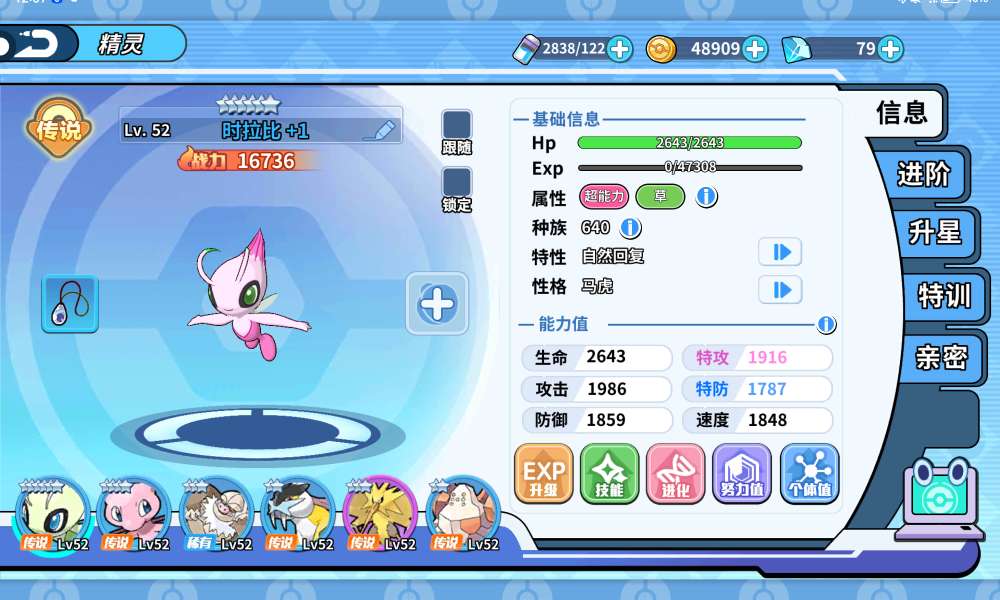Expand the 特性 自然回复 details arrow
This screenshot has height=600, width=1000.
(780, 252)
